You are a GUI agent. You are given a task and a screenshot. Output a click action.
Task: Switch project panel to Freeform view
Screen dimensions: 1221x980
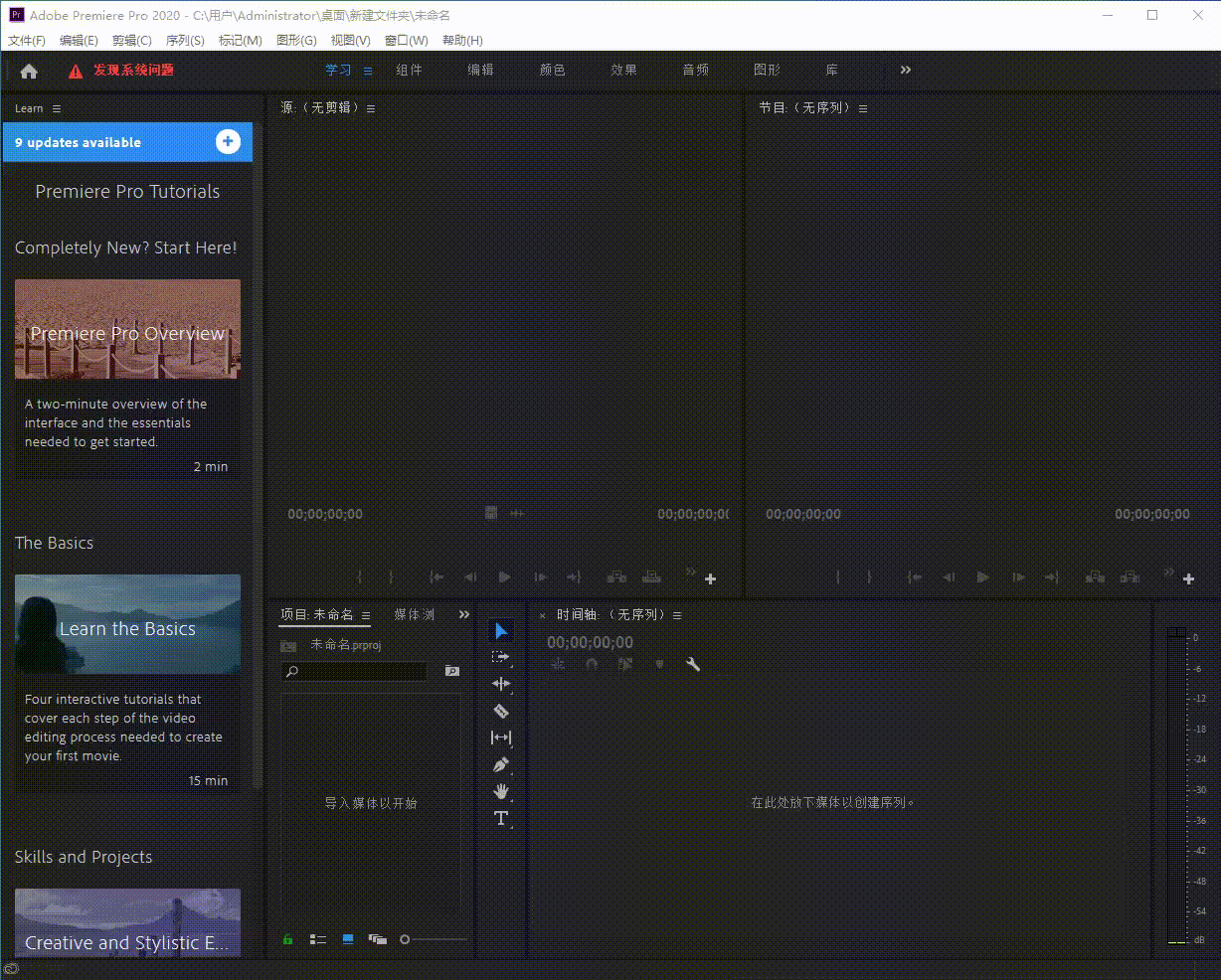point(377,939)
